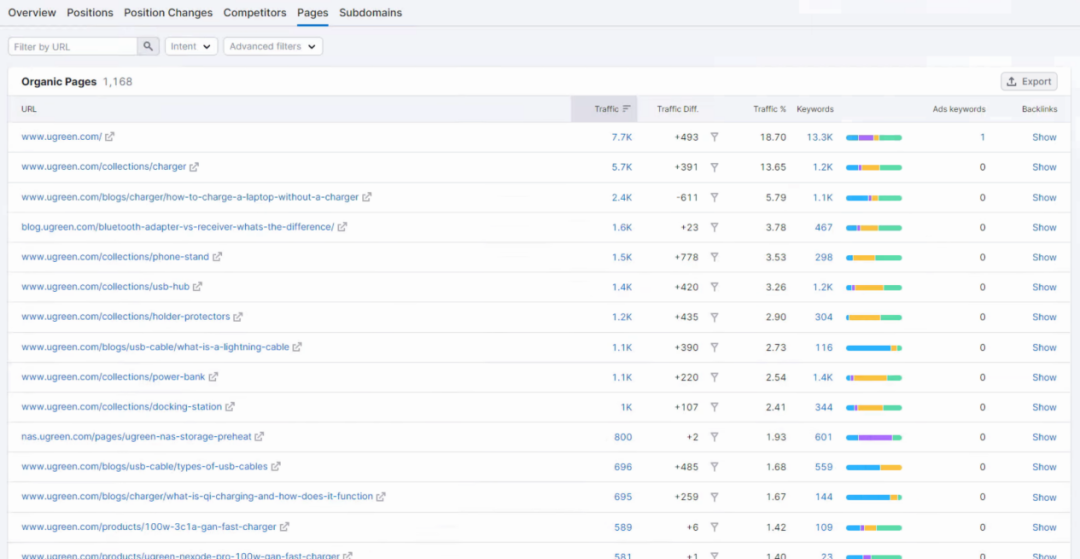Show backlinks for www.ugreen.com/ row

(x=1044, y=137)
